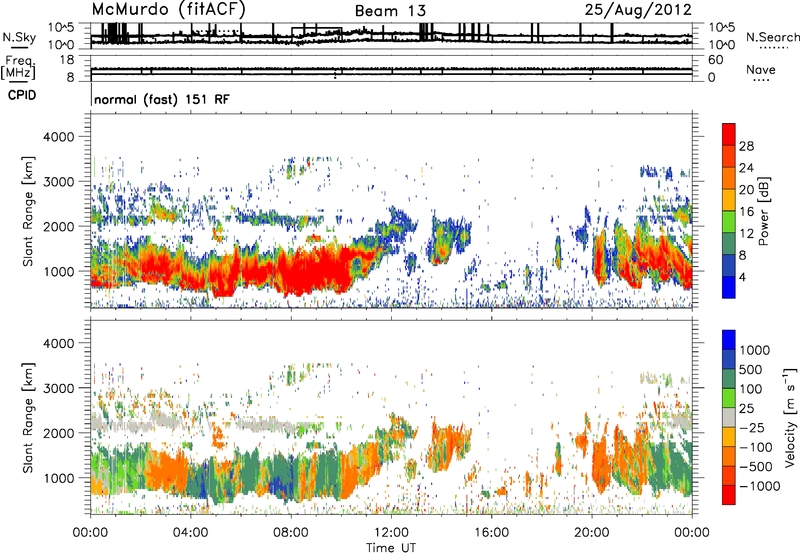Select the Power [dB] colorbar title
800x554 pixels.
coord(764,211)
